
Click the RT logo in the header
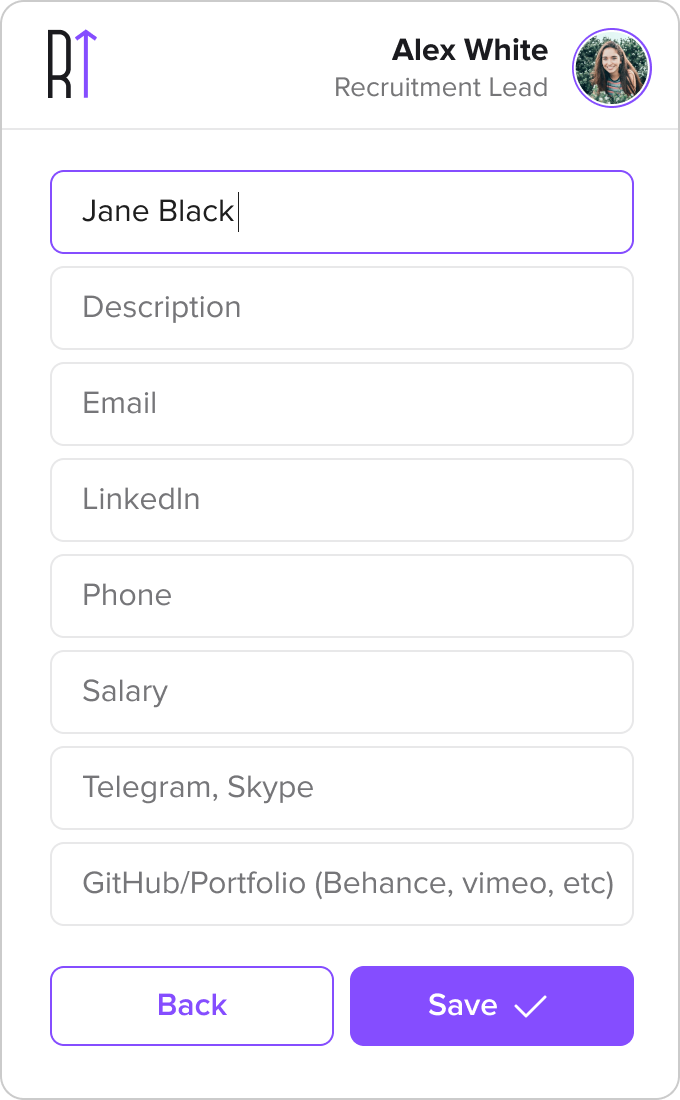72,65
